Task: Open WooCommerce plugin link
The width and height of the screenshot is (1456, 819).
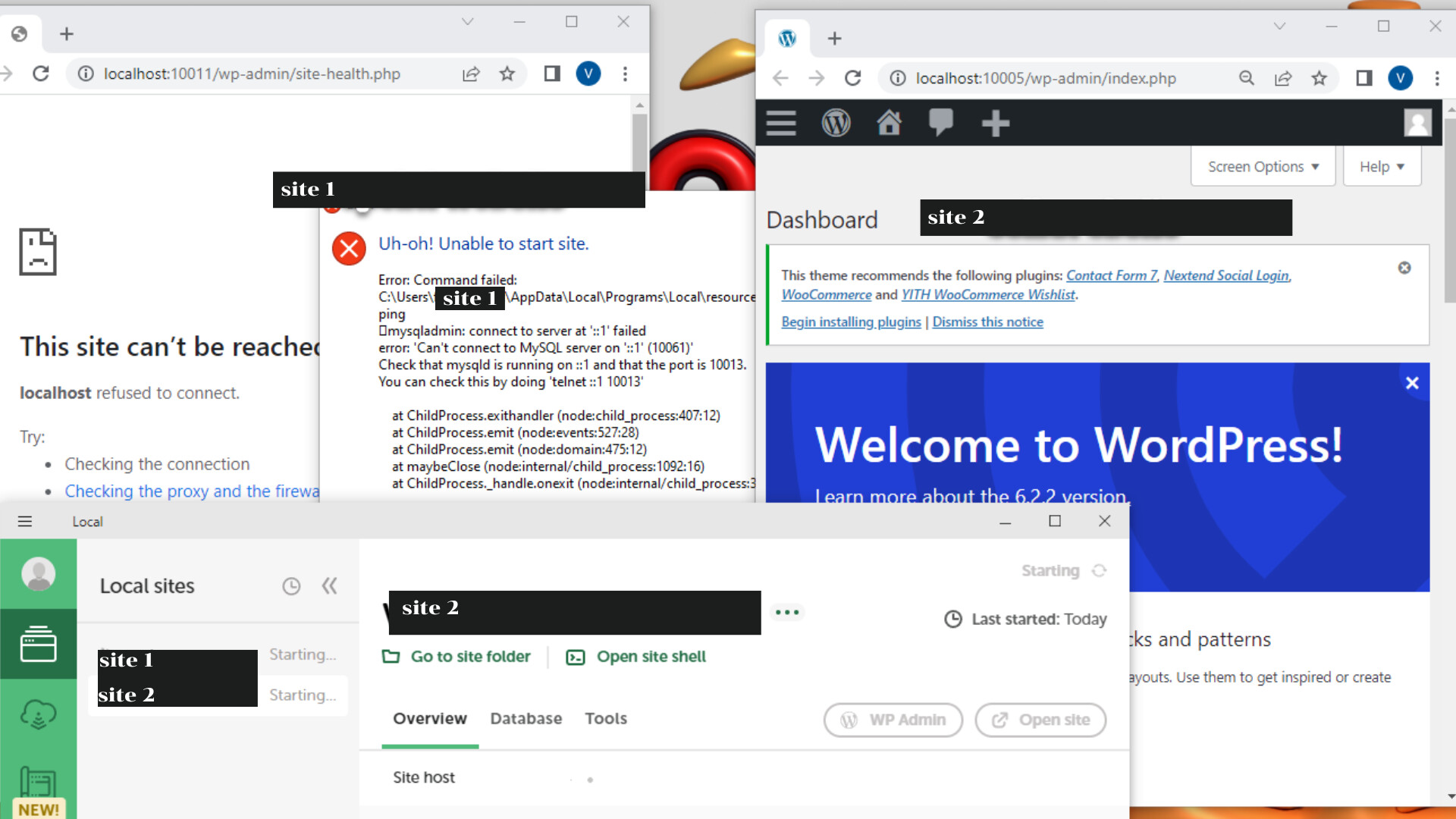Action: tap(826, 294)
